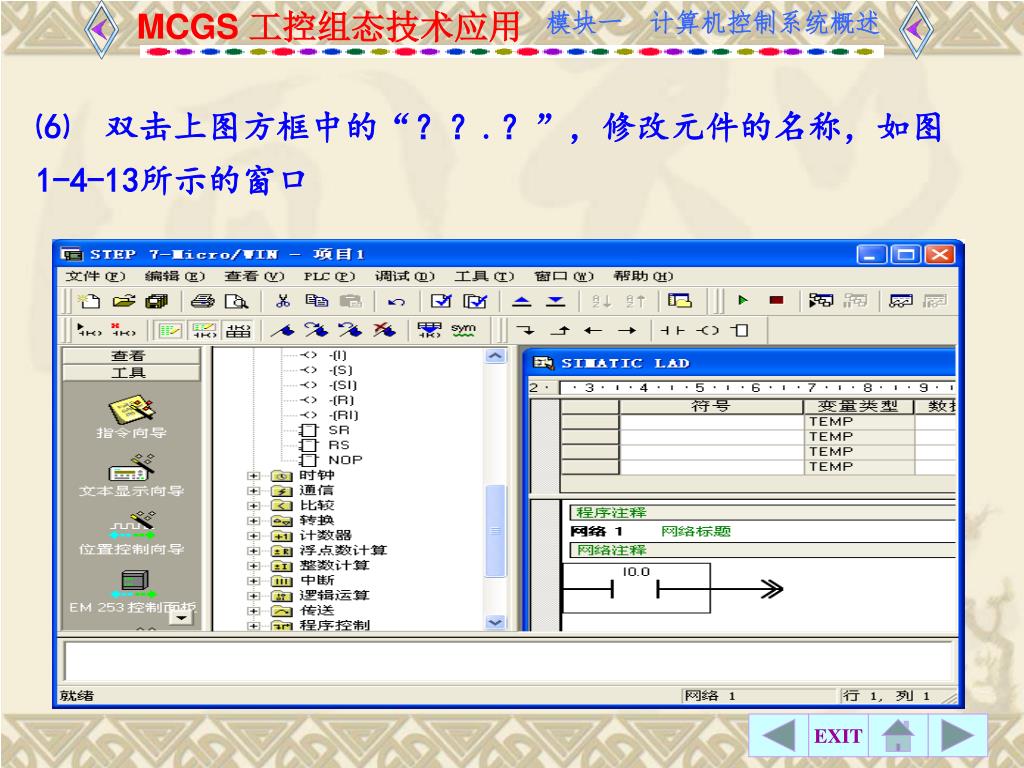Open the 帮助(H) menu

[x=643, y=276]
